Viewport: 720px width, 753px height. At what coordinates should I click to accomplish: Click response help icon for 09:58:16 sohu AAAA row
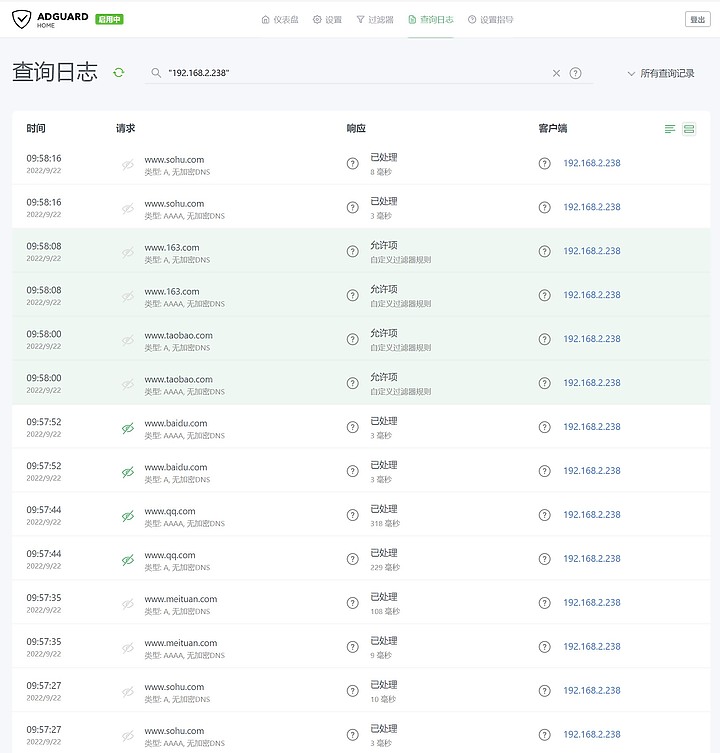click(353, 207)
